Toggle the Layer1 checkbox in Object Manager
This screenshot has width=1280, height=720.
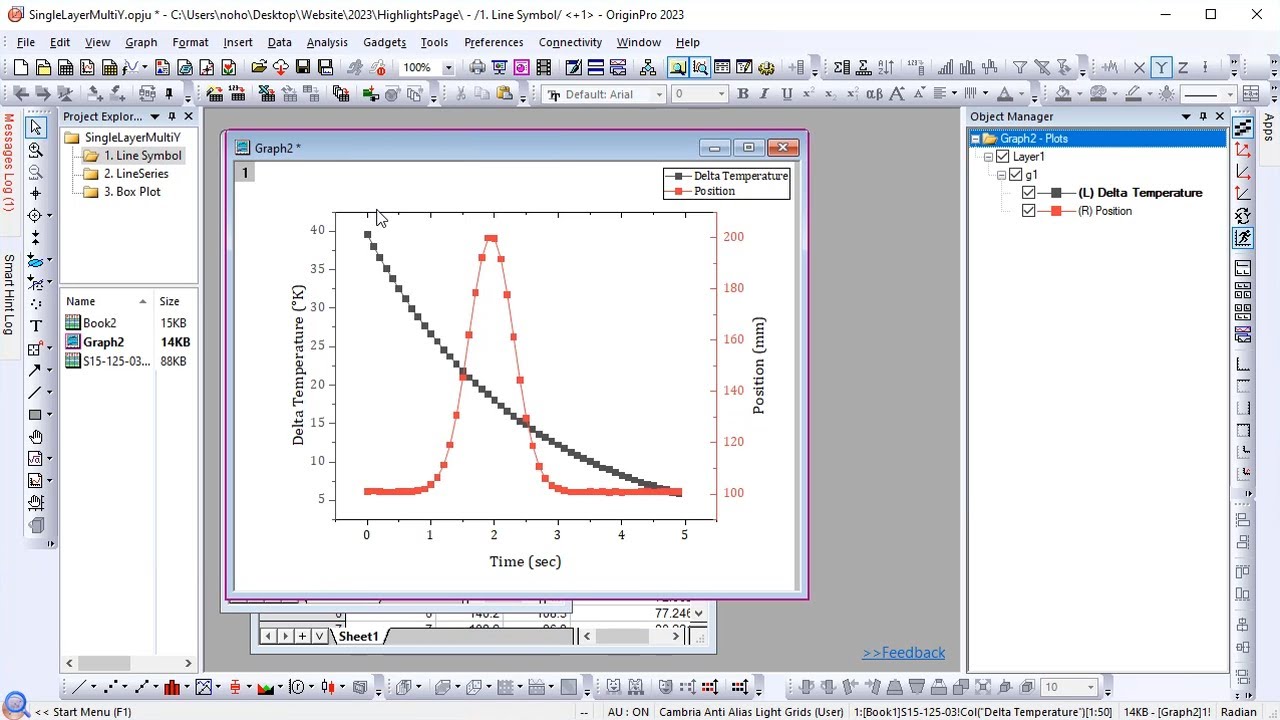(1002, 156)
